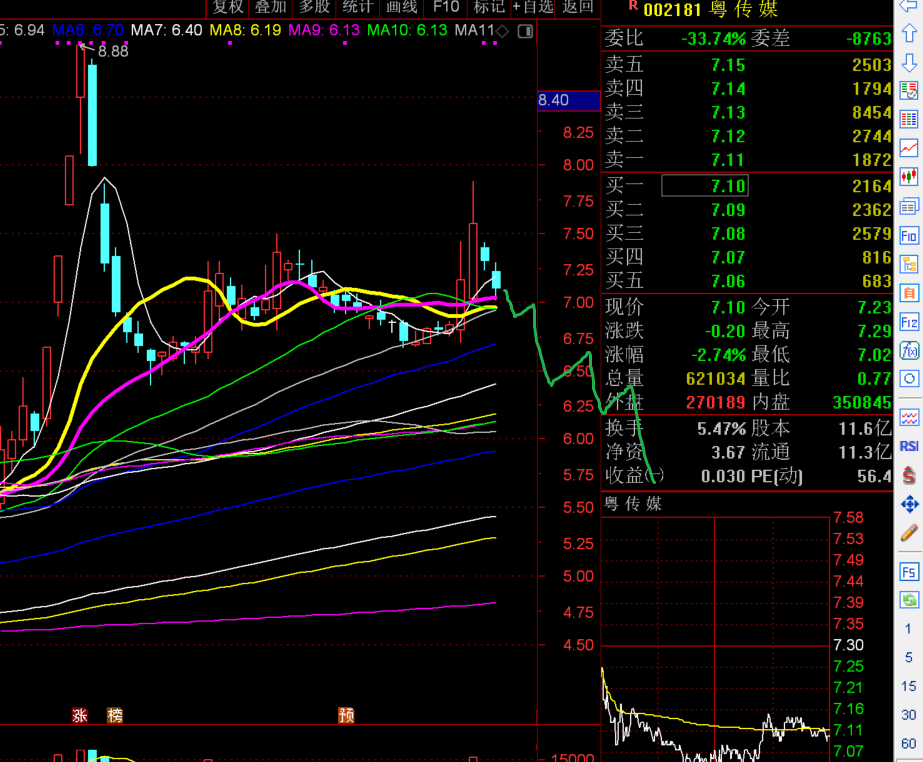Click +自选 to add to watchlist
The image size is (923, 762).
click(x=533, y=7)
